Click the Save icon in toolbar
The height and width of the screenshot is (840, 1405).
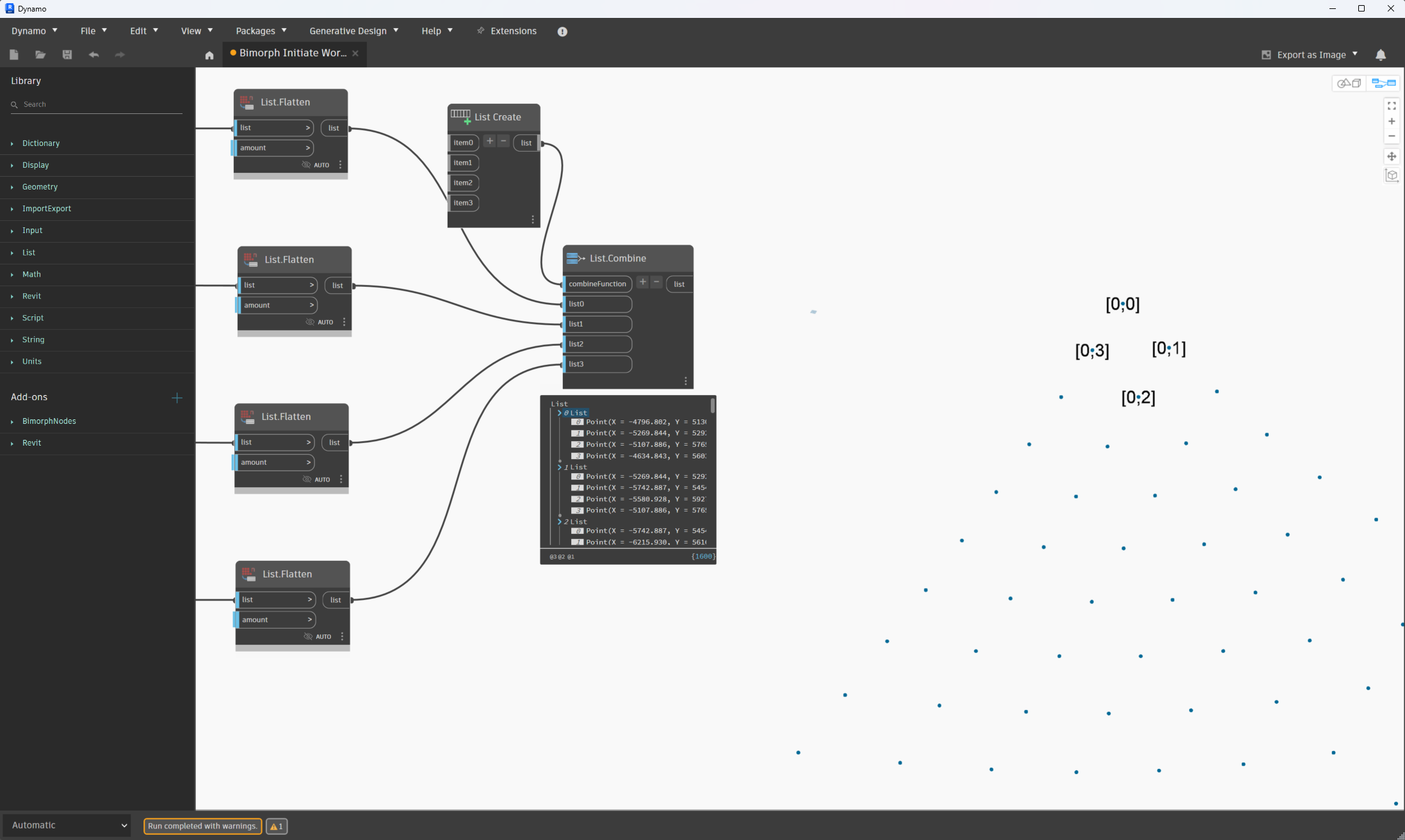pyautogui.click(x=67, y=54)
